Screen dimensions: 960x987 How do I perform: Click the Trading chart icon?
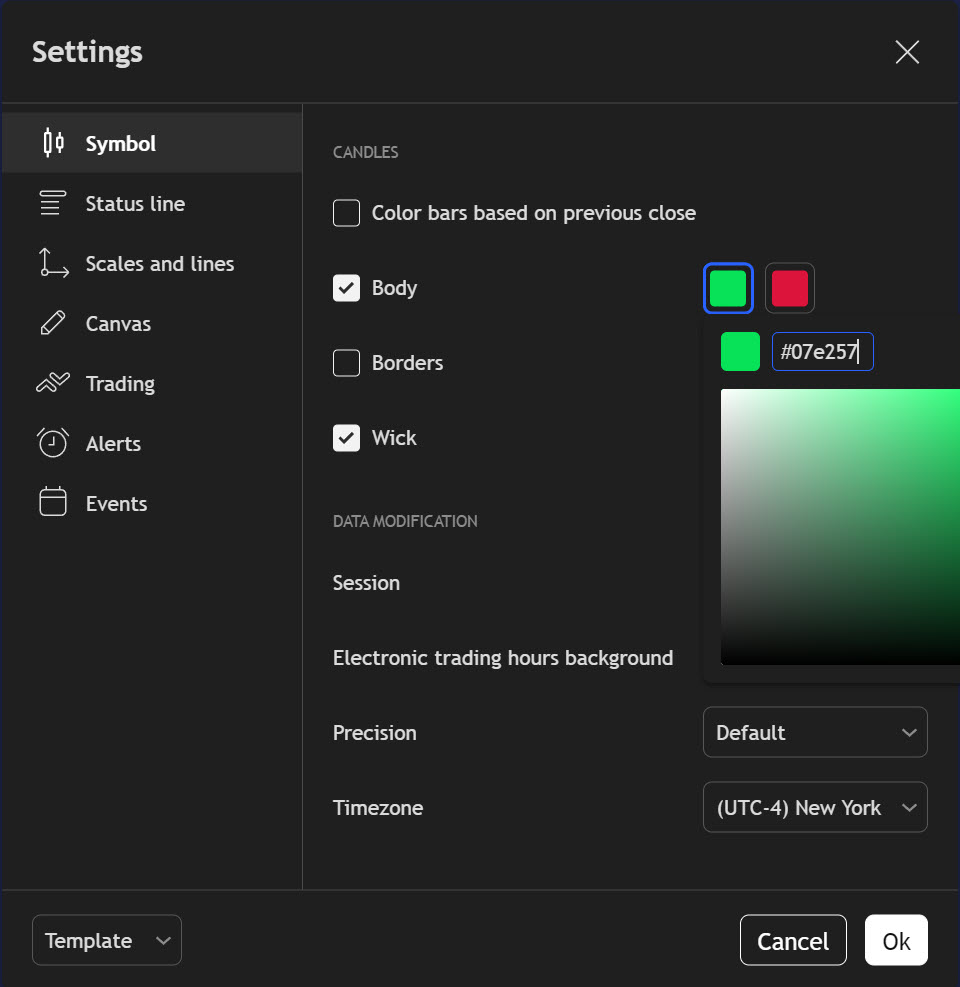[53, 383]
